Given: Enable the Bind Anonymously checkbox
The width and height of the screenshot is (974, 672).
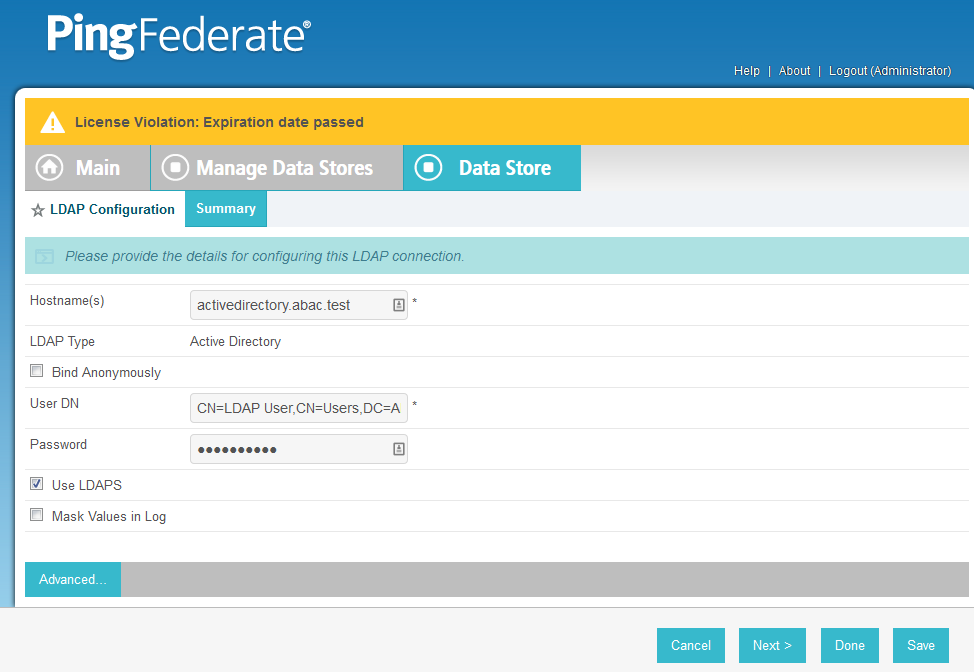Looking at the screenshot, I should click(x=37, y=371).
